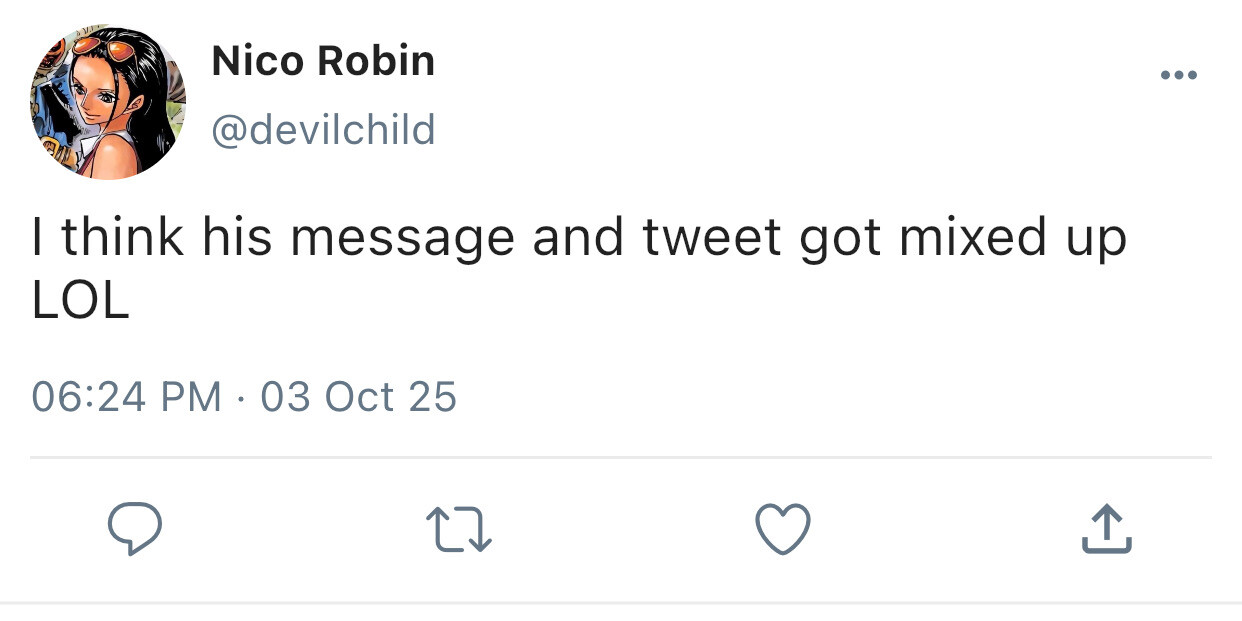The height and width of the screenshot is (621, 1242).
Task: Open the three-dot more options menu
Action: [x=1178, y=76]
